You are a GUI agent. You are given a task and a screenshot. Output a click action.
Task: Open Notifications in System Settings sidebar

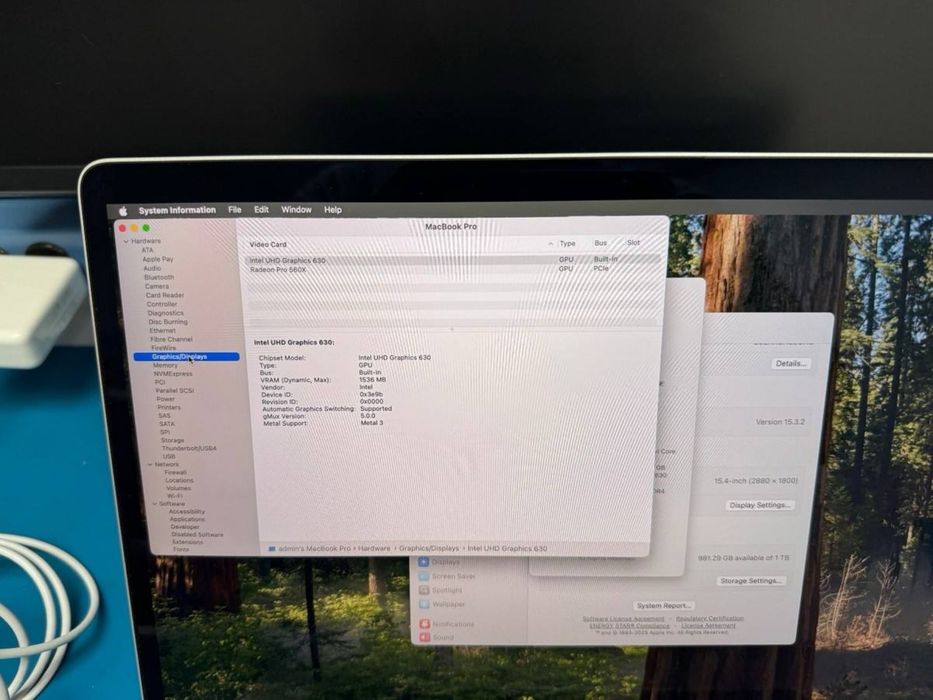(x=446, y=624)
